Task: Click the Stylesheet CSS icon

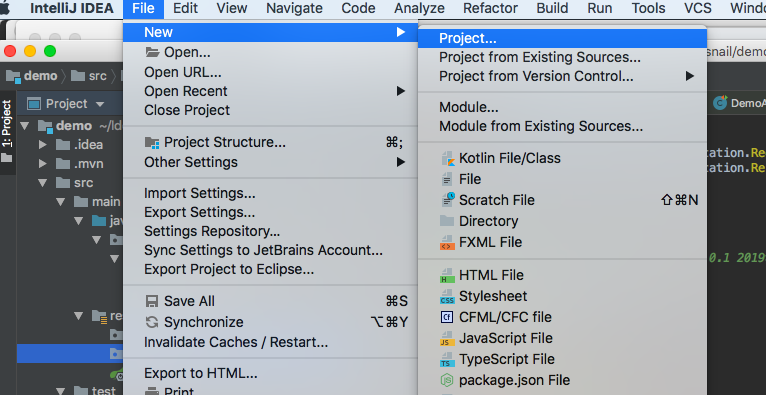Action: pyautogui.click(x=447, y=297)
